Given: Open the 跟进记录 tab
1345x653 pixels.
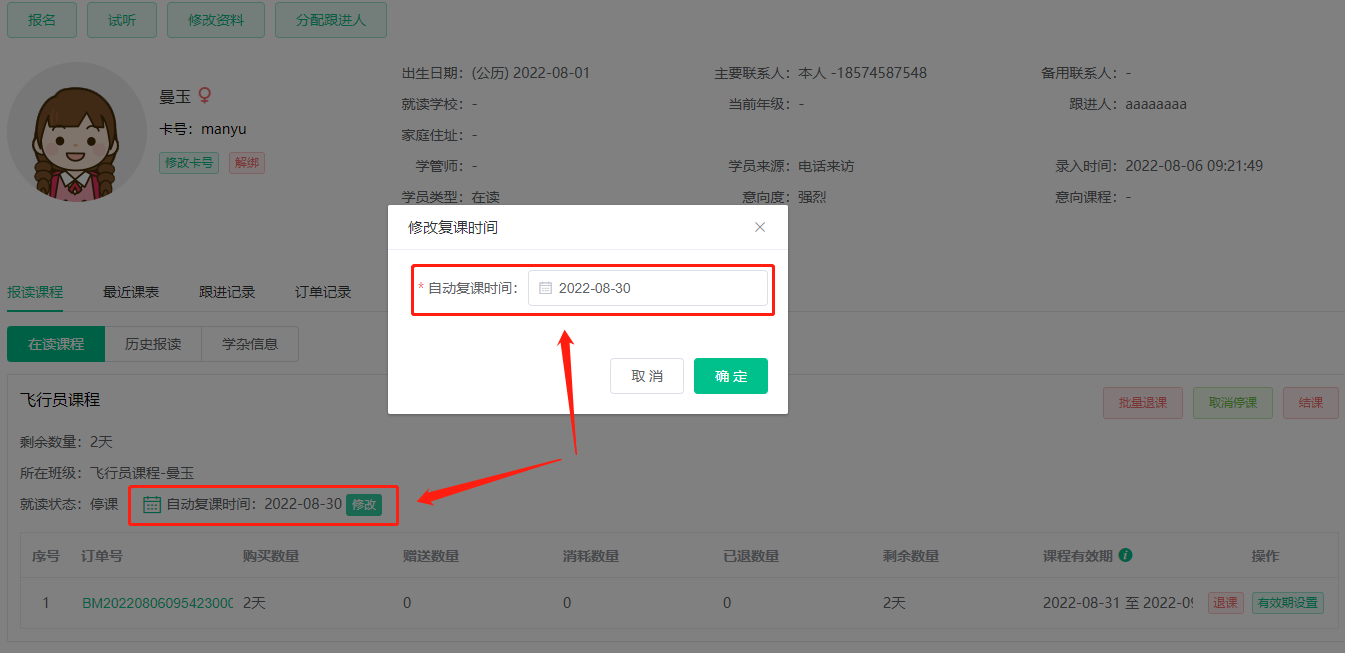Looking at the screenshot, I should pyautogui.click(x=227, y=292).
